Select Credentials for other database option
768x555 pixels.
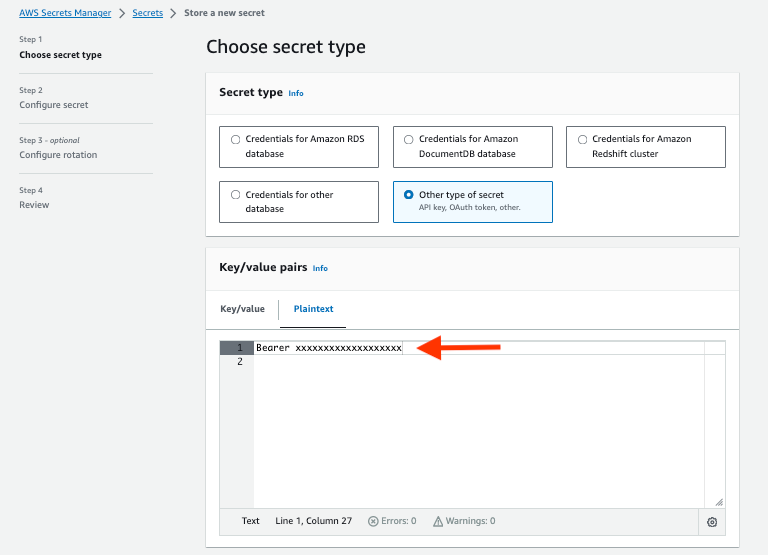[299, 202]
